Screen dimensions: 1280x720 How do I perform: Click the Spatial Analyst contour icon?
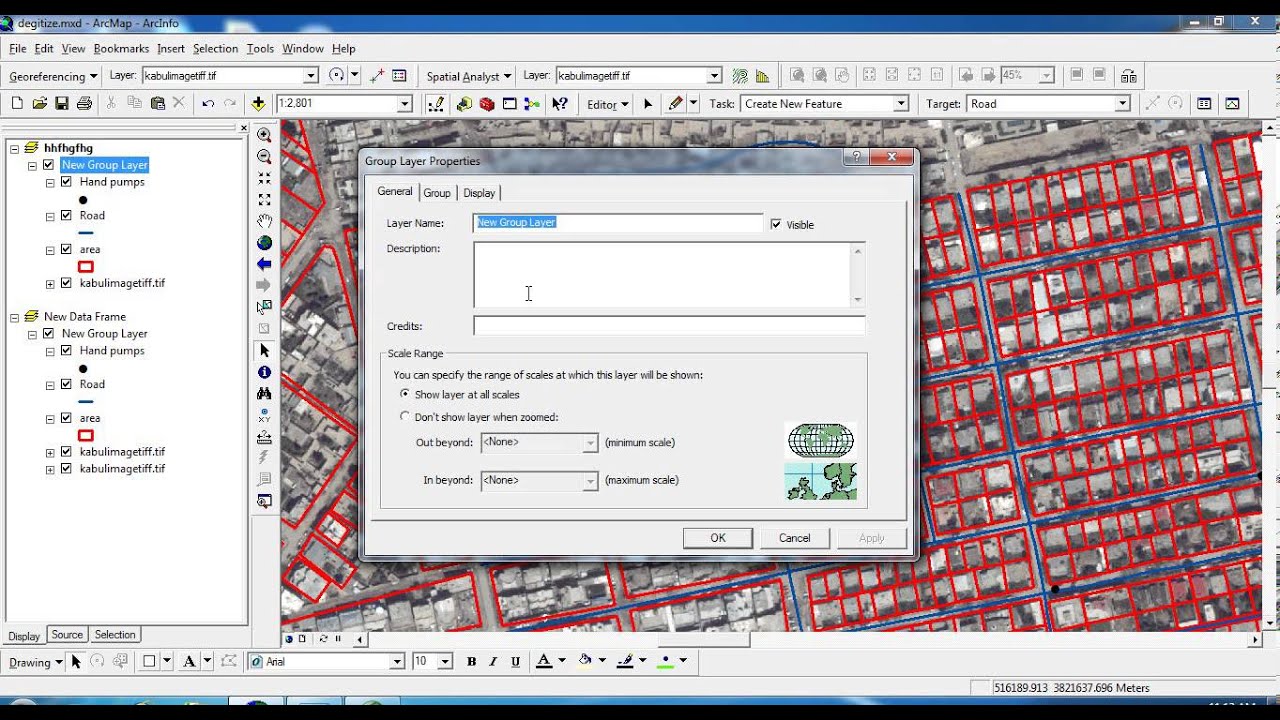point(740,75)
